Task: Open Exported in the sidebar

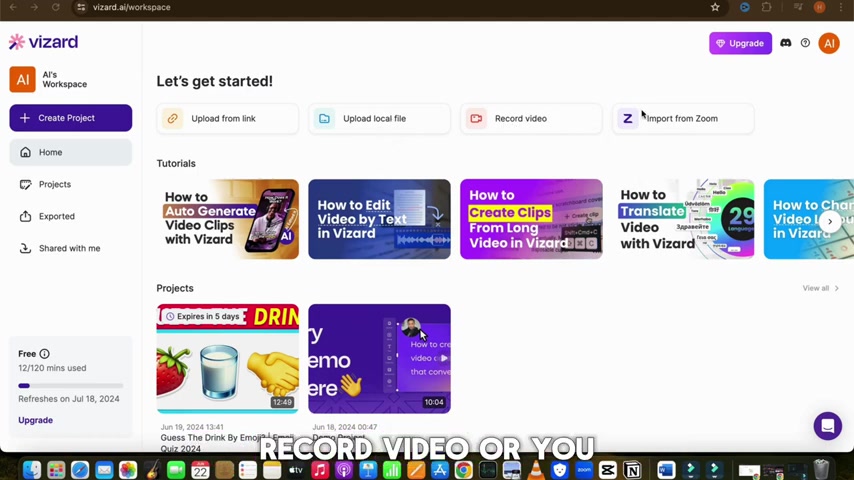Action: pyautogui.click(x=71, y=216)
